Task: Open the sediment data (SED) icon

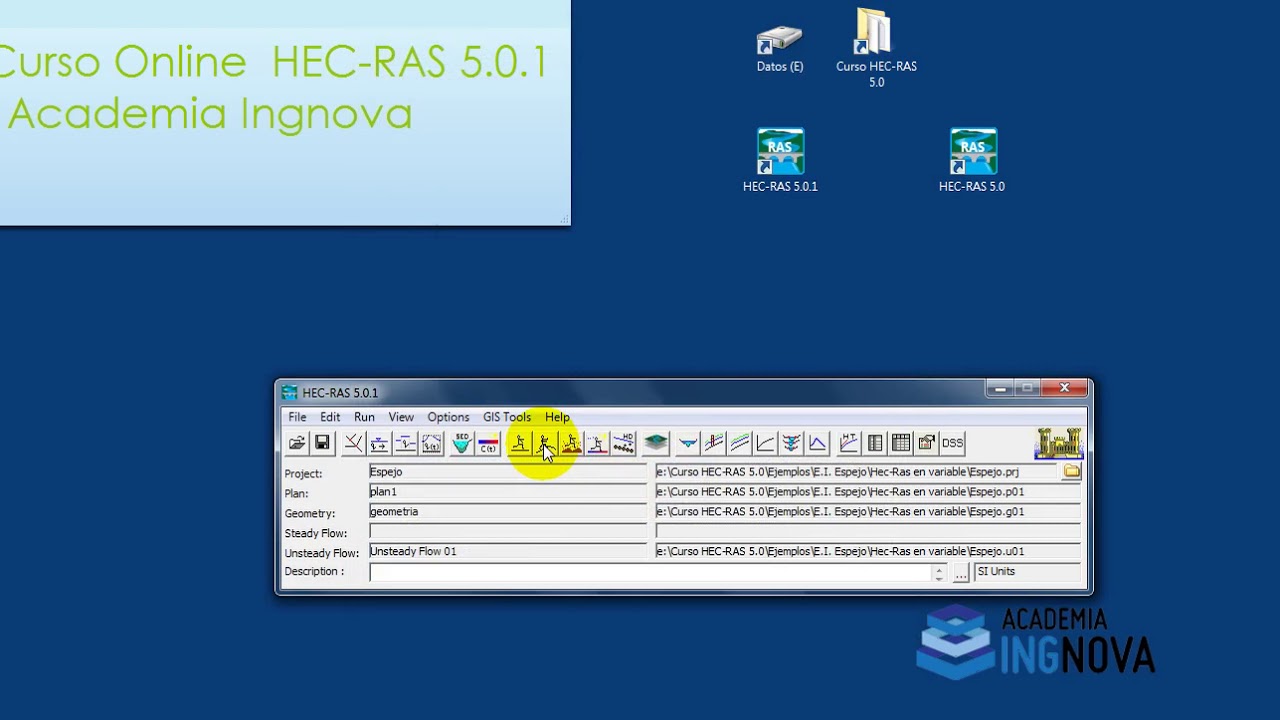Action: coord(461,443)
